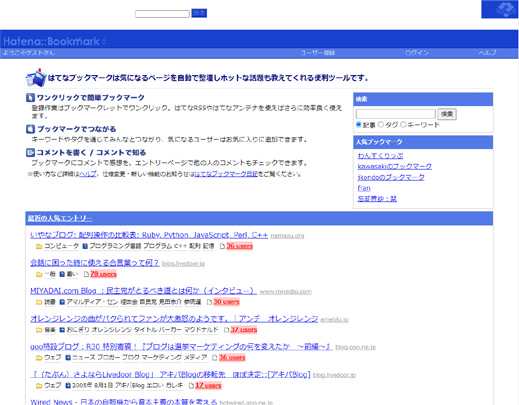
Task: Click the tag icon before アマルティア・セン
Action: pos(62,302)
